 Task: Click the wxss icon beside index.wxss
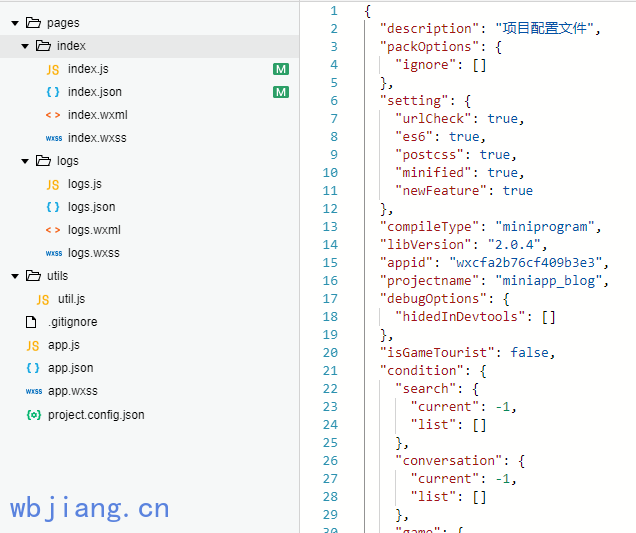pos(53,138)
